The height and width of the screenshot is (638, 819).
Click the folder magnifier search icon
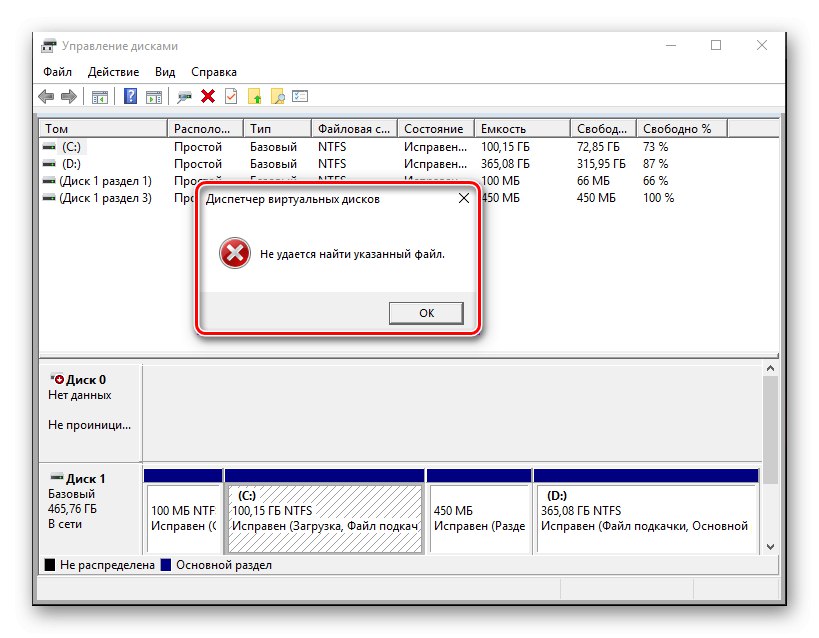[278, 96]
